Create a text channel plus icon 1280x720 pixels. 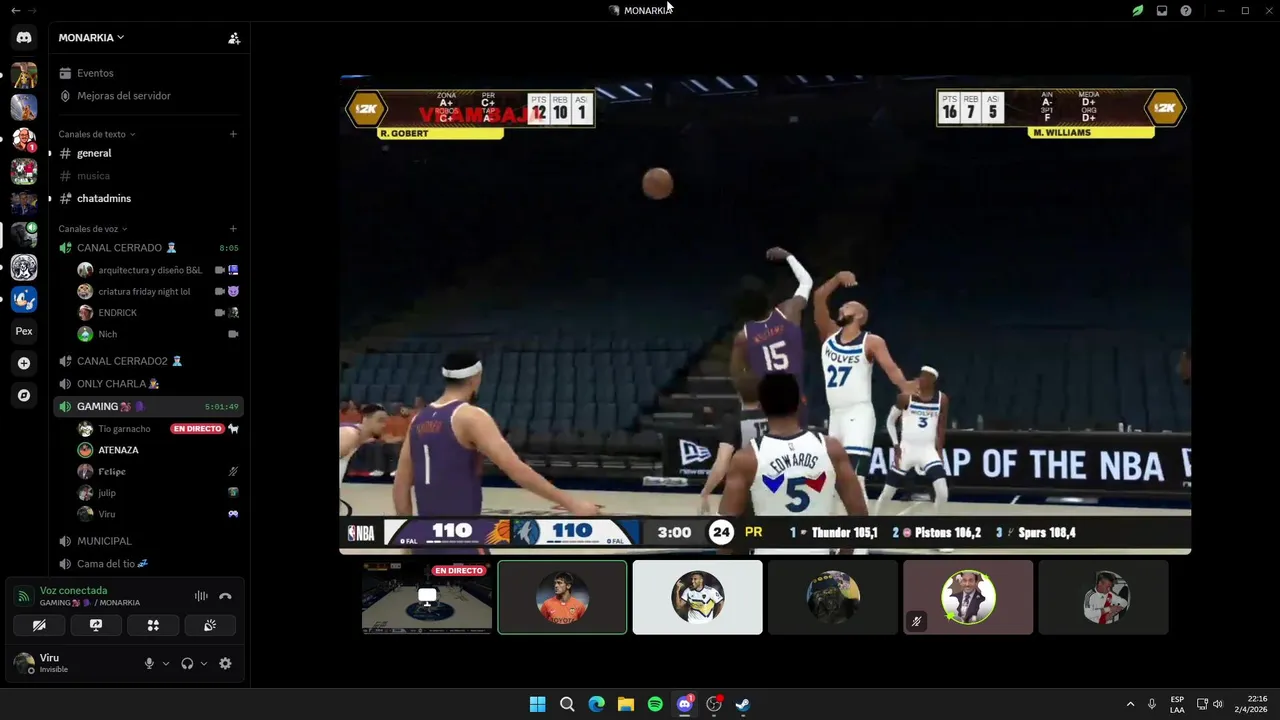click(233, 134)
